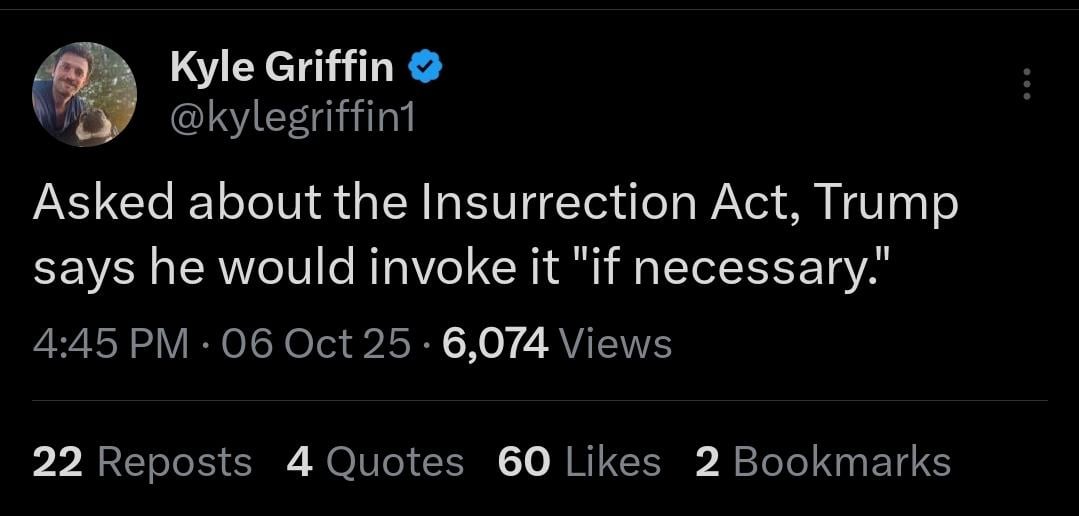
Task: Open the three-dot more options menu
Action: 1025,84
